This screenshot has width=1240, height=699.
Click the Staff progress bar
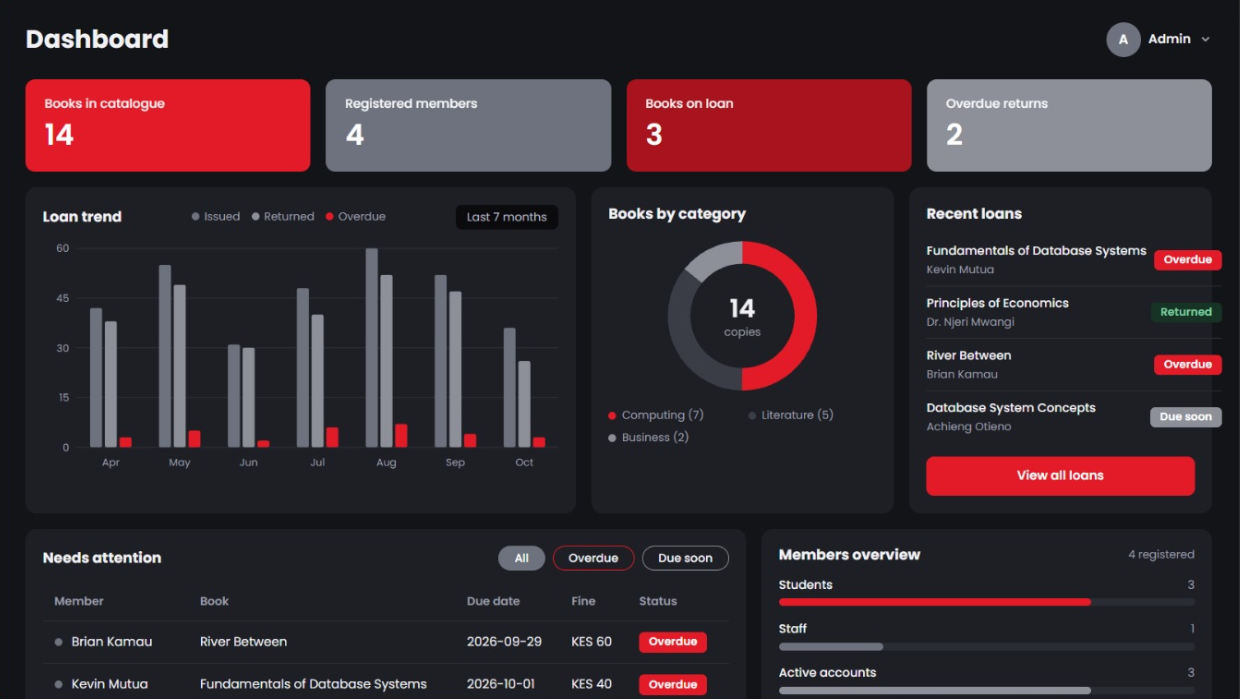click(x=986, y=646)
